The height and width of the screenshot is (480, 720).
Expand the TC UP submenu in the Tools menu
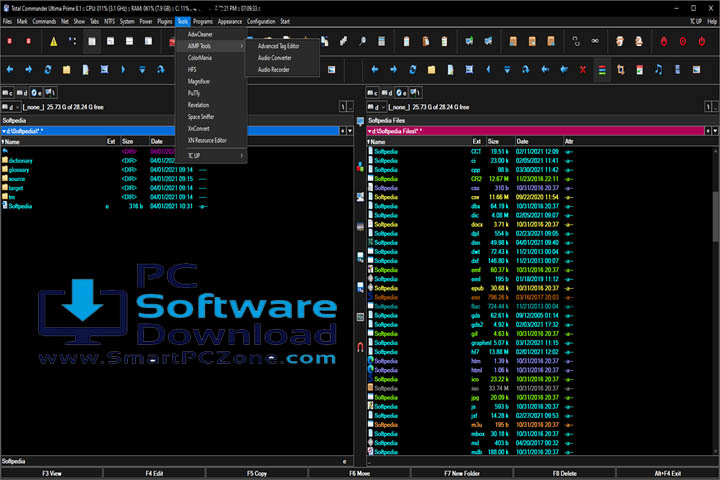pyautogui.click(x=211, y=156)
